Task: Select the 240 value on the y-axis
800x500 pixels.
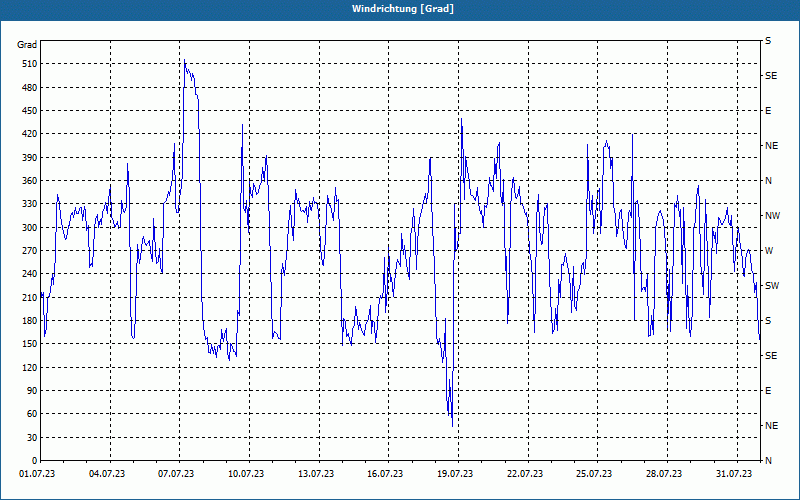Action: pos(30,274)
